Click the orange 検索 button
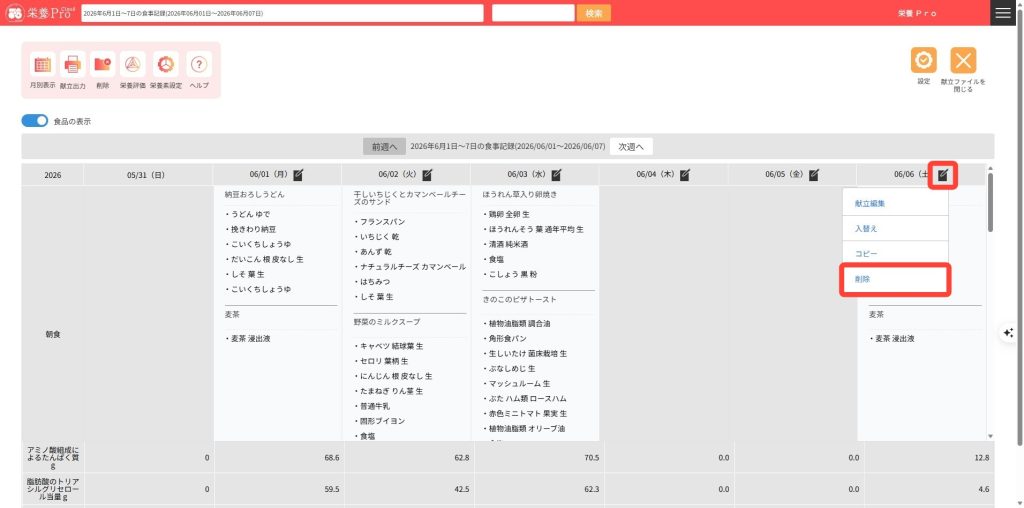The image size is (1024, 508). 594,13
